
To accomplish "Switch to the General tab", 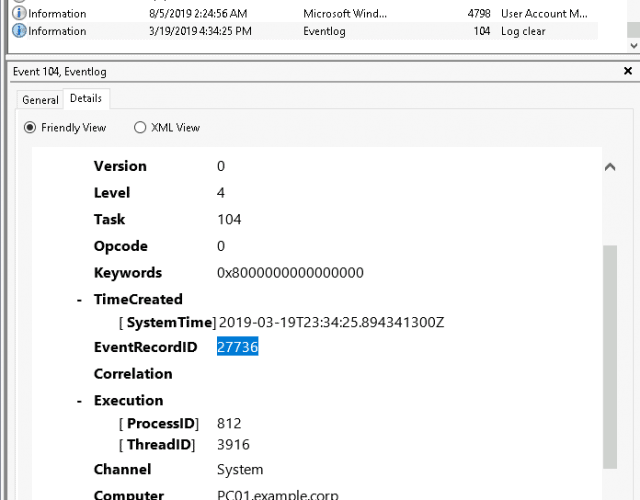I will (x=40, y=100).
